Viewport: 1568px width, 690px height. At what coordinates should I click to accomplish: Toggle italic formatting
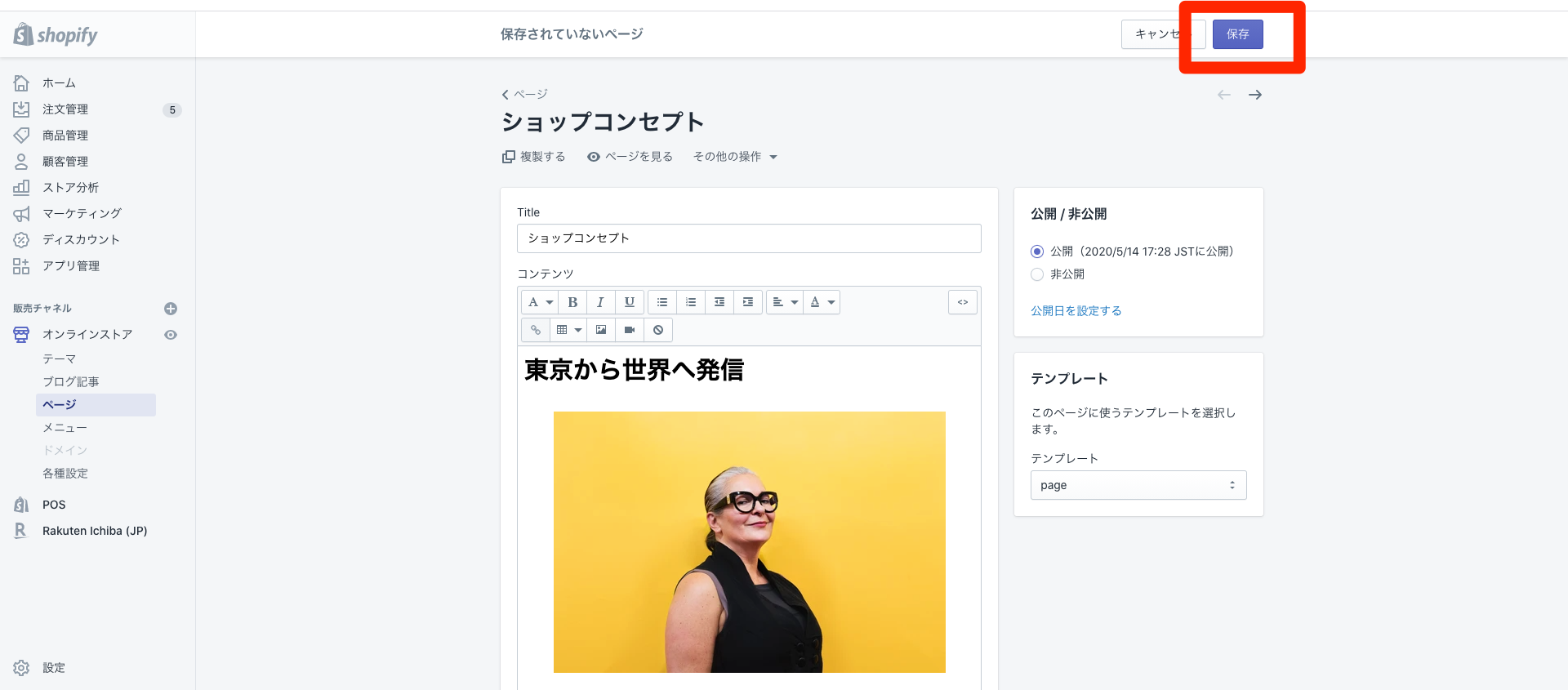600,302
